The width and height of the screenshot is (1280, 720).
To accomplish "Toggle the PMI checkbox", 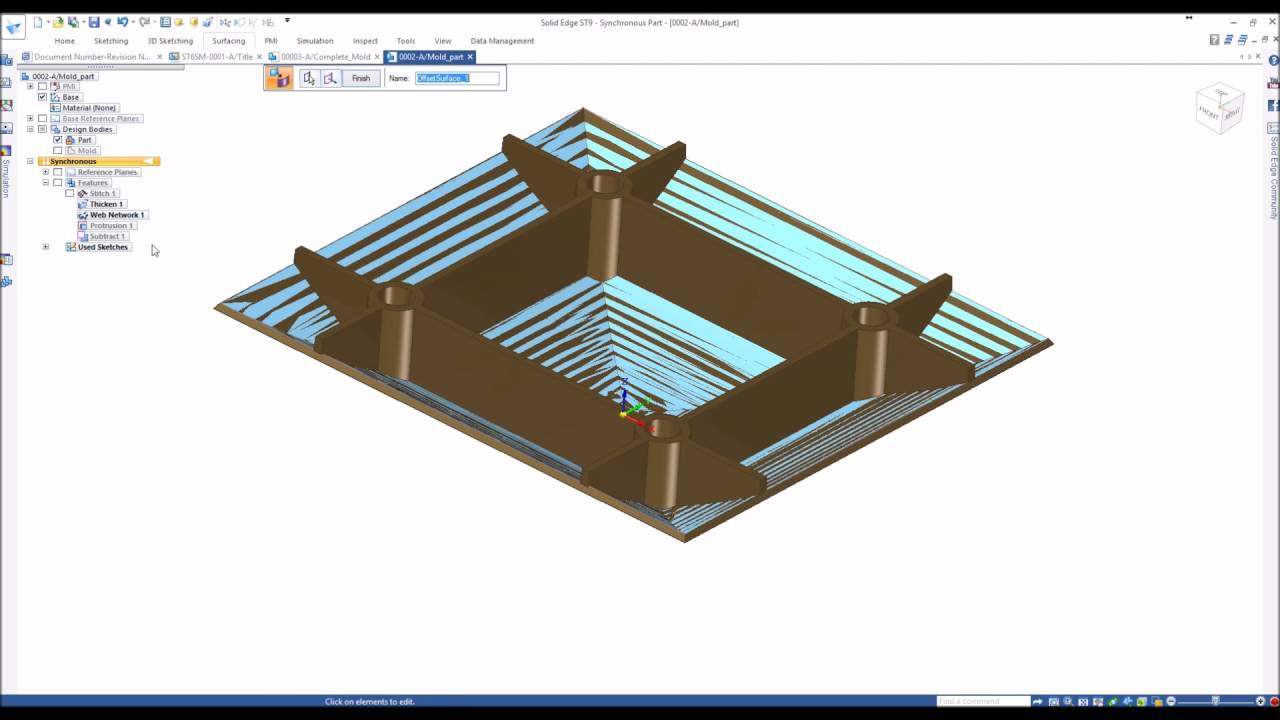I will click(x=42, y=86).
